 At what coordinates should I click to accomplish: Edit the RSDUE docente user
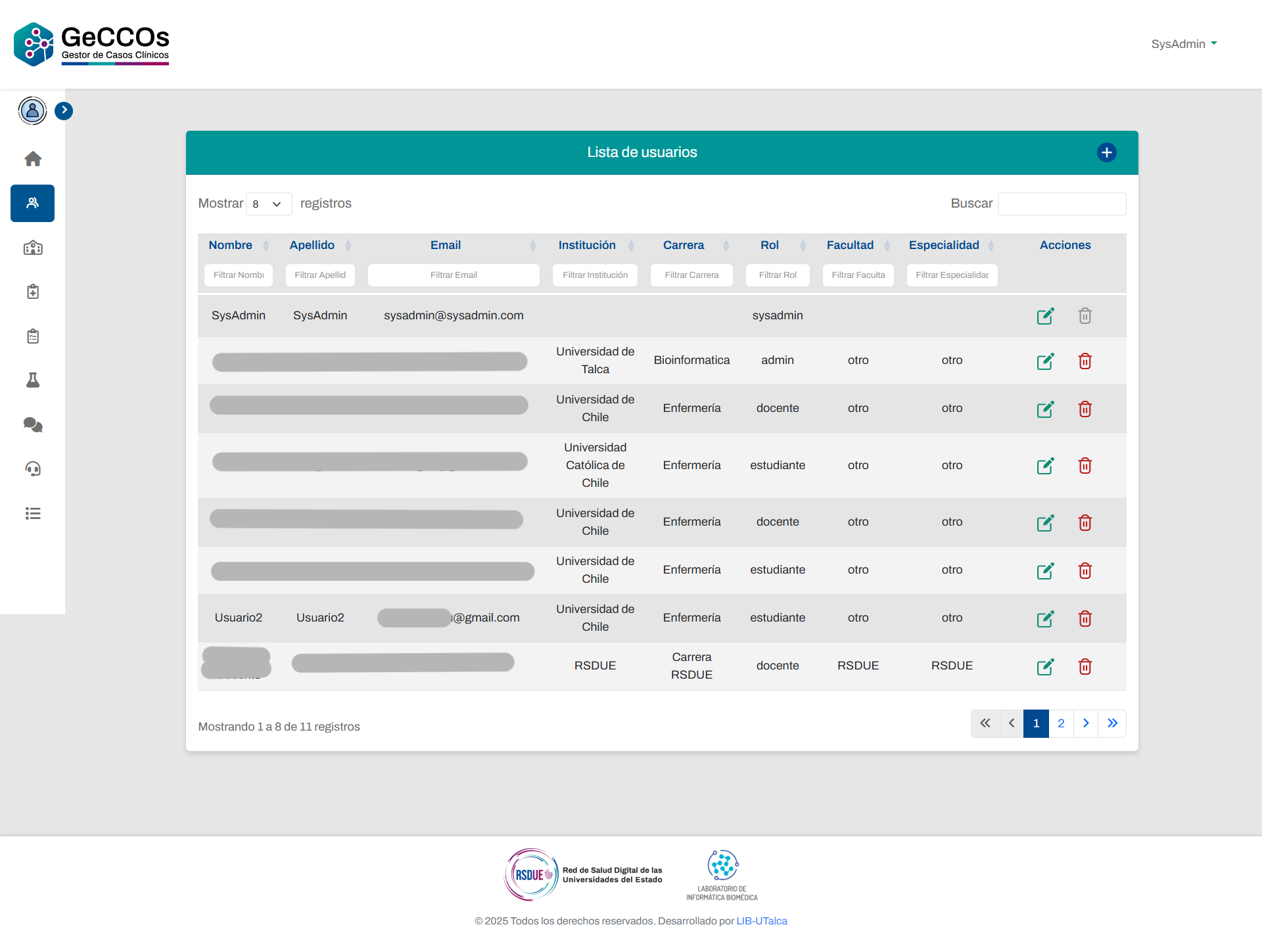(x=1046, y=666)
